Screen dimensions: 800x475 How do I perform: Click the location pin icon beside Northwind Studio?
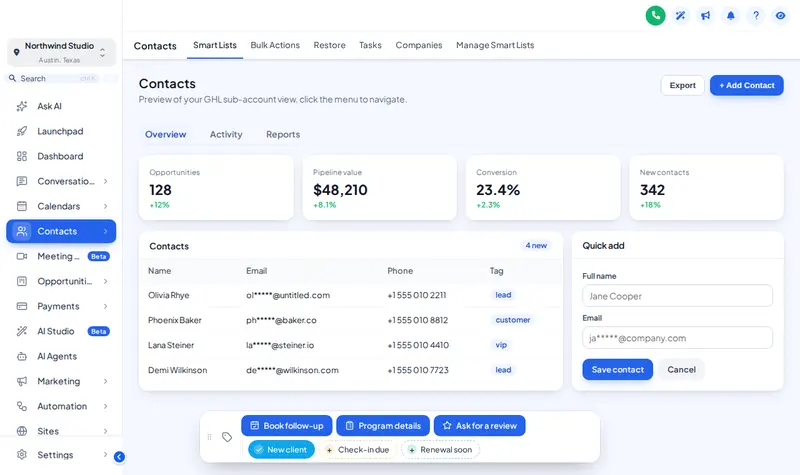click(16, 52)
